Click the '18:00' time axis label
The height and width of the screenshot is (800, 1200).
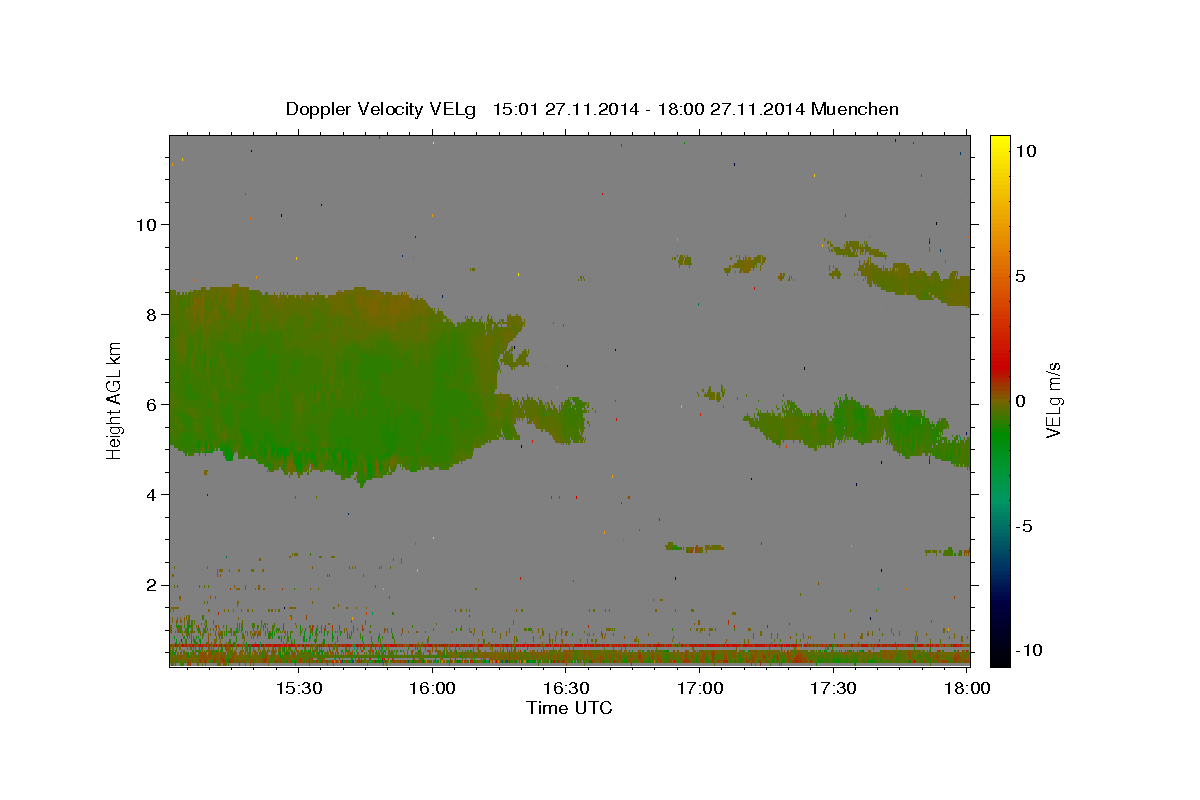(x=967, y=688)
